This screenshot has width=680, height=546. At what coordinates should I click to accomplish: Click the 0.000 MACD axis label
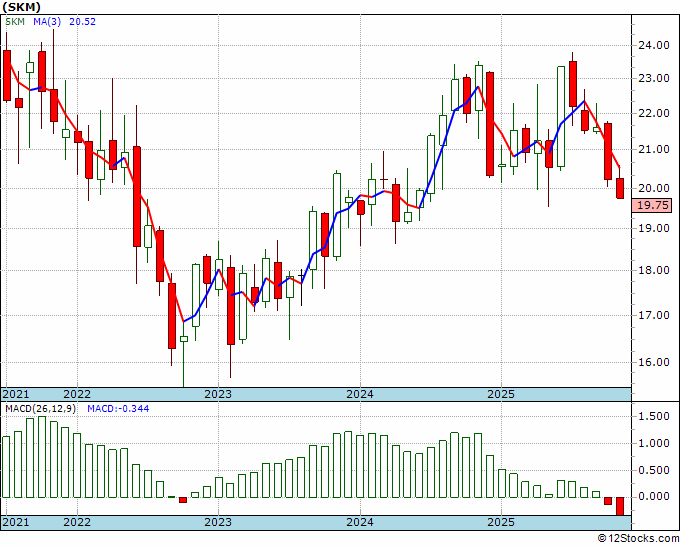tap(654, 497)
